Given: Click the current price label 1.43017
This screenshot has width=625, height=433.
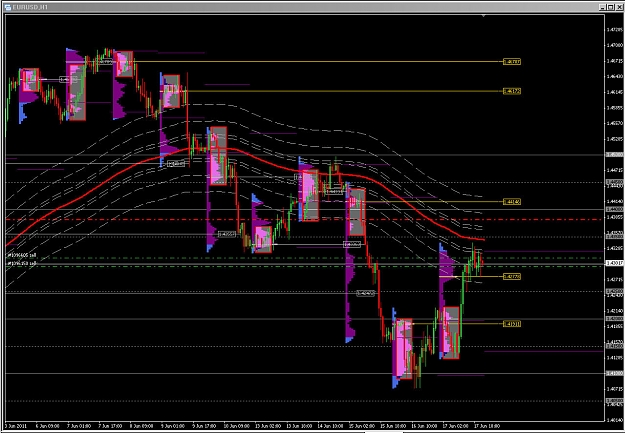Looking at the screenshot, I should pos(614,263).
